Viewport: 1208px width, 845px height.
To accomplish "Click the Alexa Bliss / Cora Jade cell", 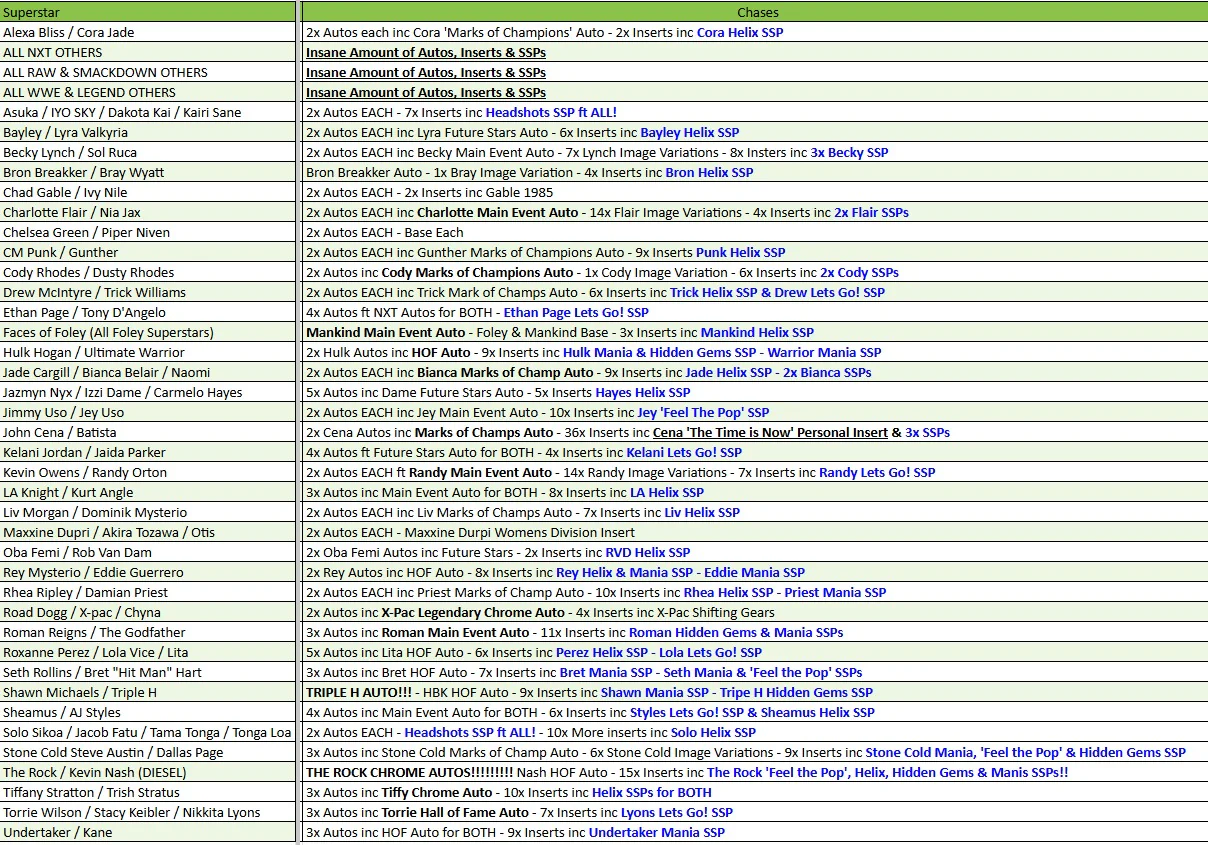I will [148, 32].
